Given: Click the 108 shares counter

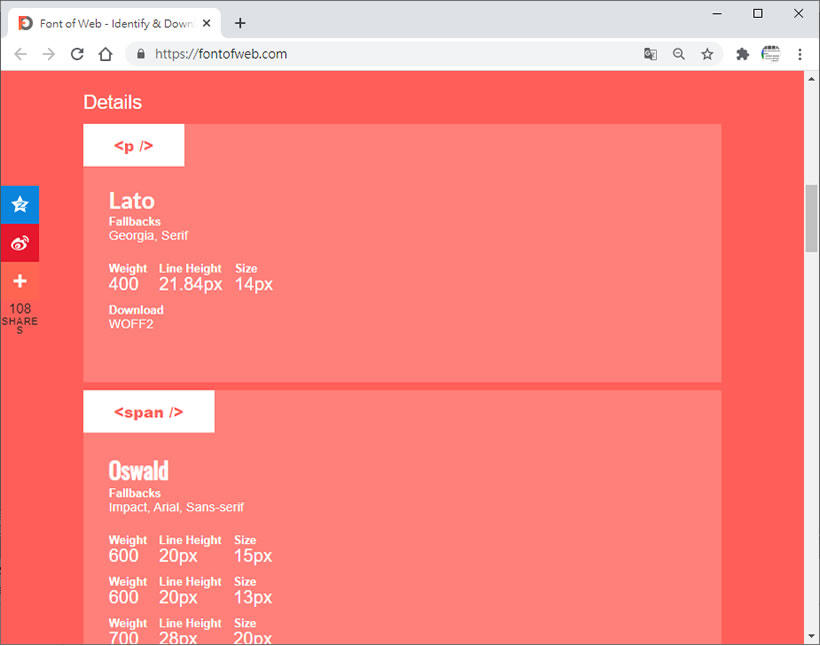Looking at the screenshot, I should point(20,318).
